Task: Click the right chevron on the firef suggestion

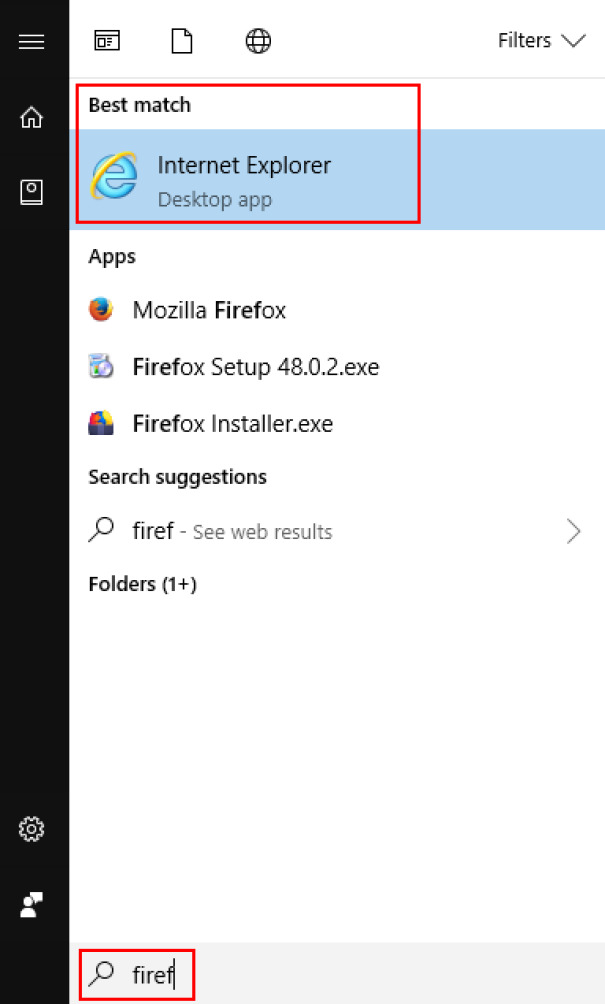Action: 573,531
